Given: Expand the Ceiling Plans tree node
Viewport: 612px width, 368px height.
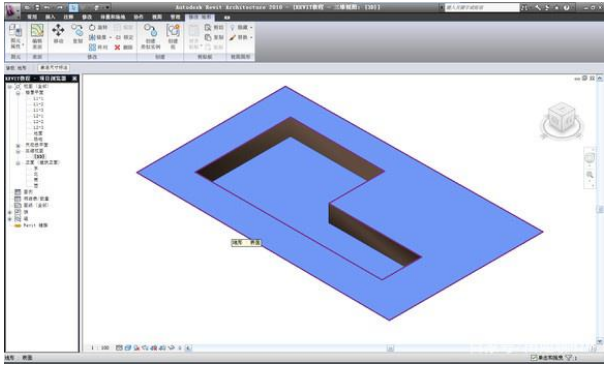Looking at the screenshot, I should point(18,145).
